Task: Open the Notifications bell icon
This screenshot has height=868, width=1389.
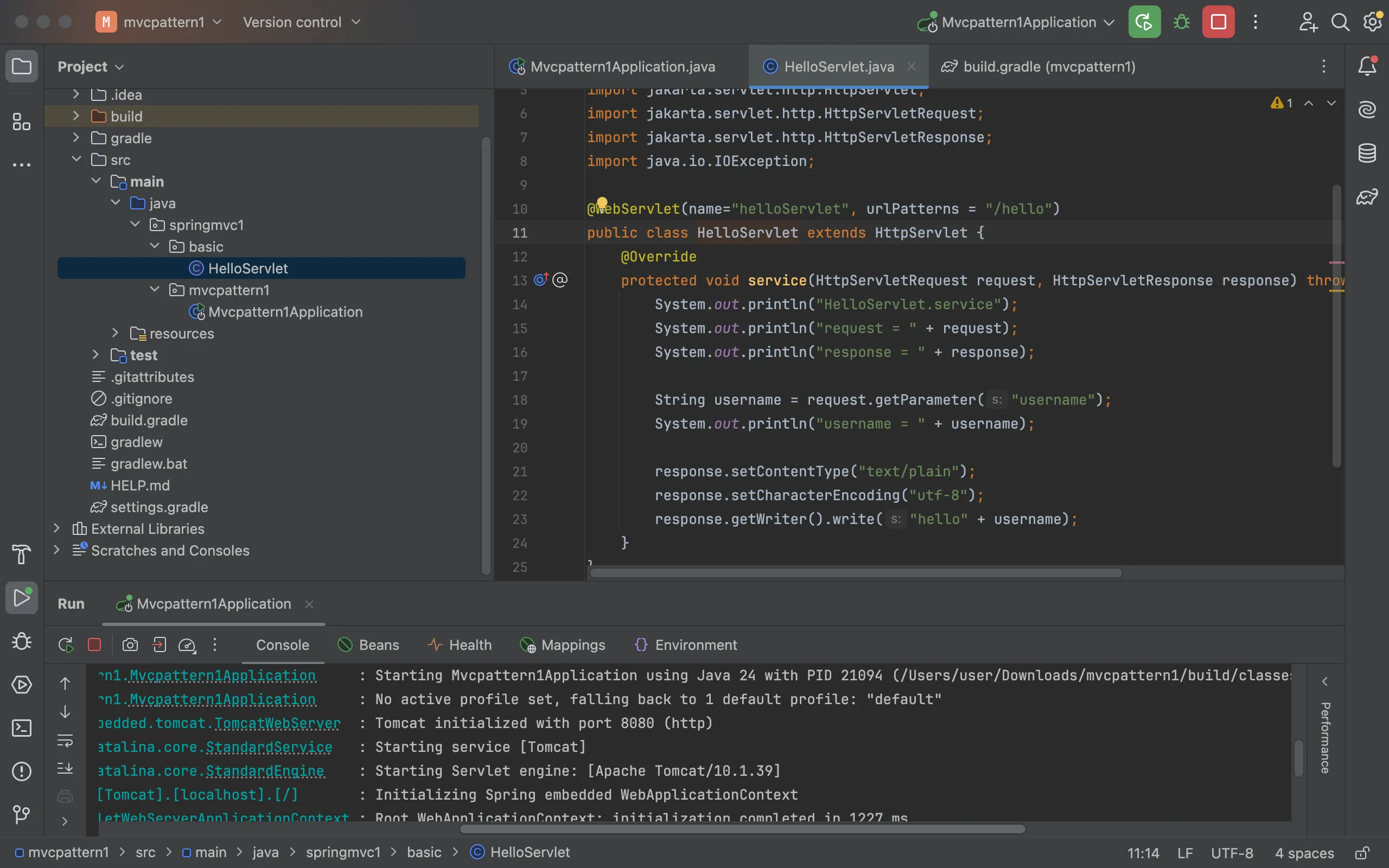Action: click(1367, 67)
